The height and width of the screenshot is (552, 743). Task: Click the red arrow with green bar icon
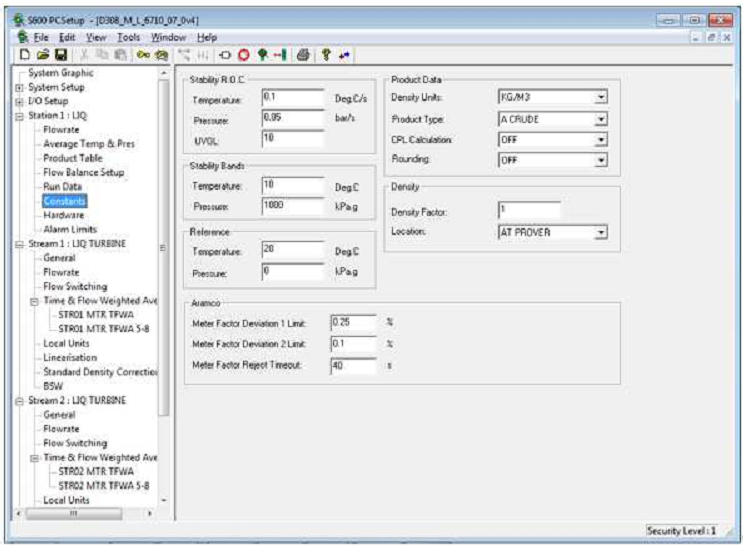[280, 55]
